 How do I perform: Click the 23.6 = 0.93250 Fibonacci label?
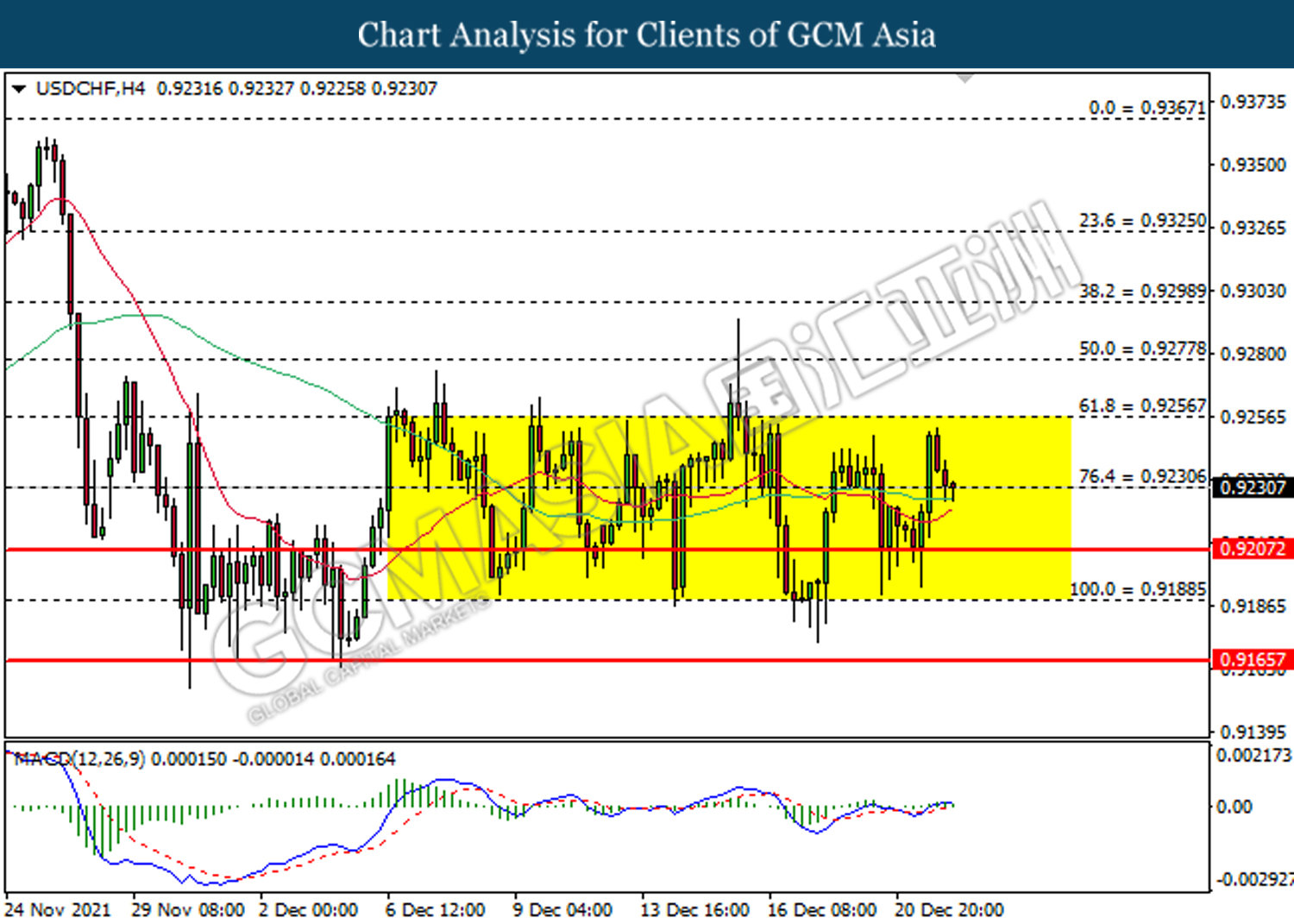point(1142,221)
